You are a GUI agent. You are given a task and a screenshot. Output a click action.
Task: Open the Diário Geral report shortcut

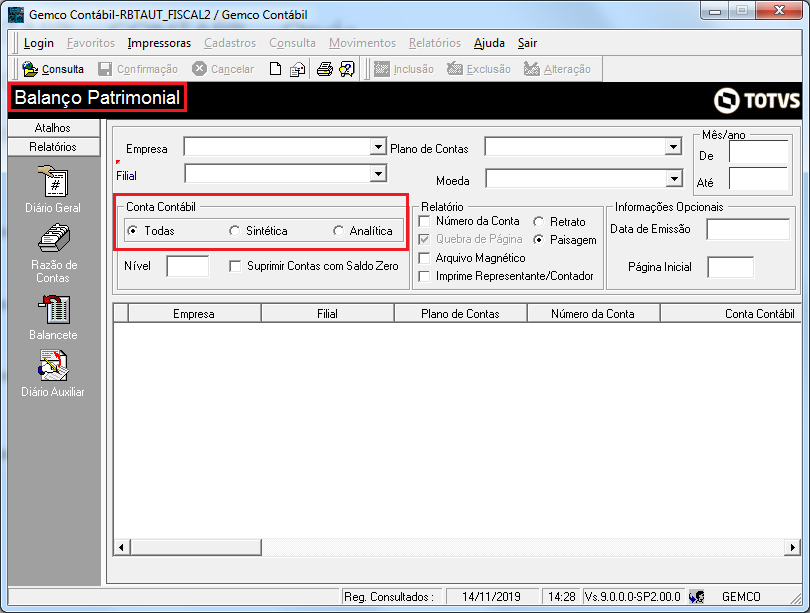53,189
